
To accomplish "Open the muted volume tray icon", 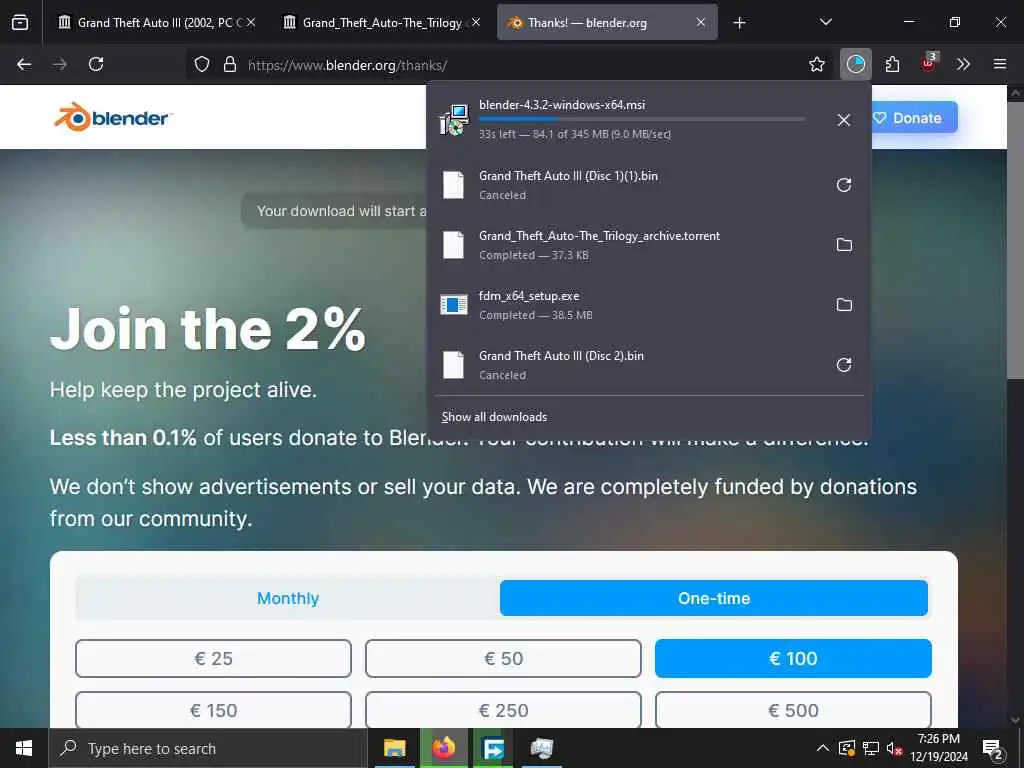I will click(894, 748).
